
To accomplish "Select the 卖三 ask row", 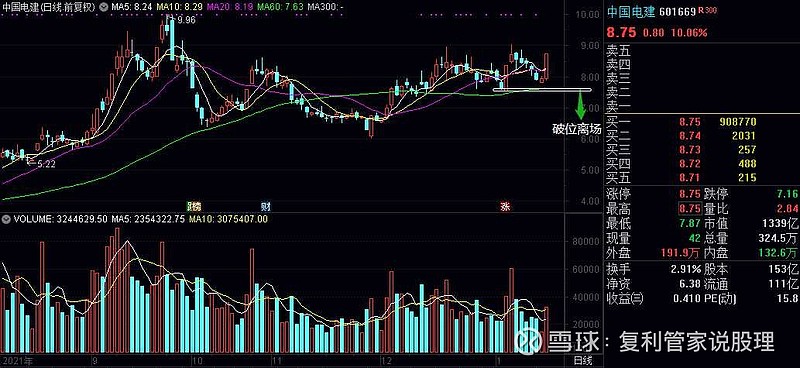I will pos(703,79).
